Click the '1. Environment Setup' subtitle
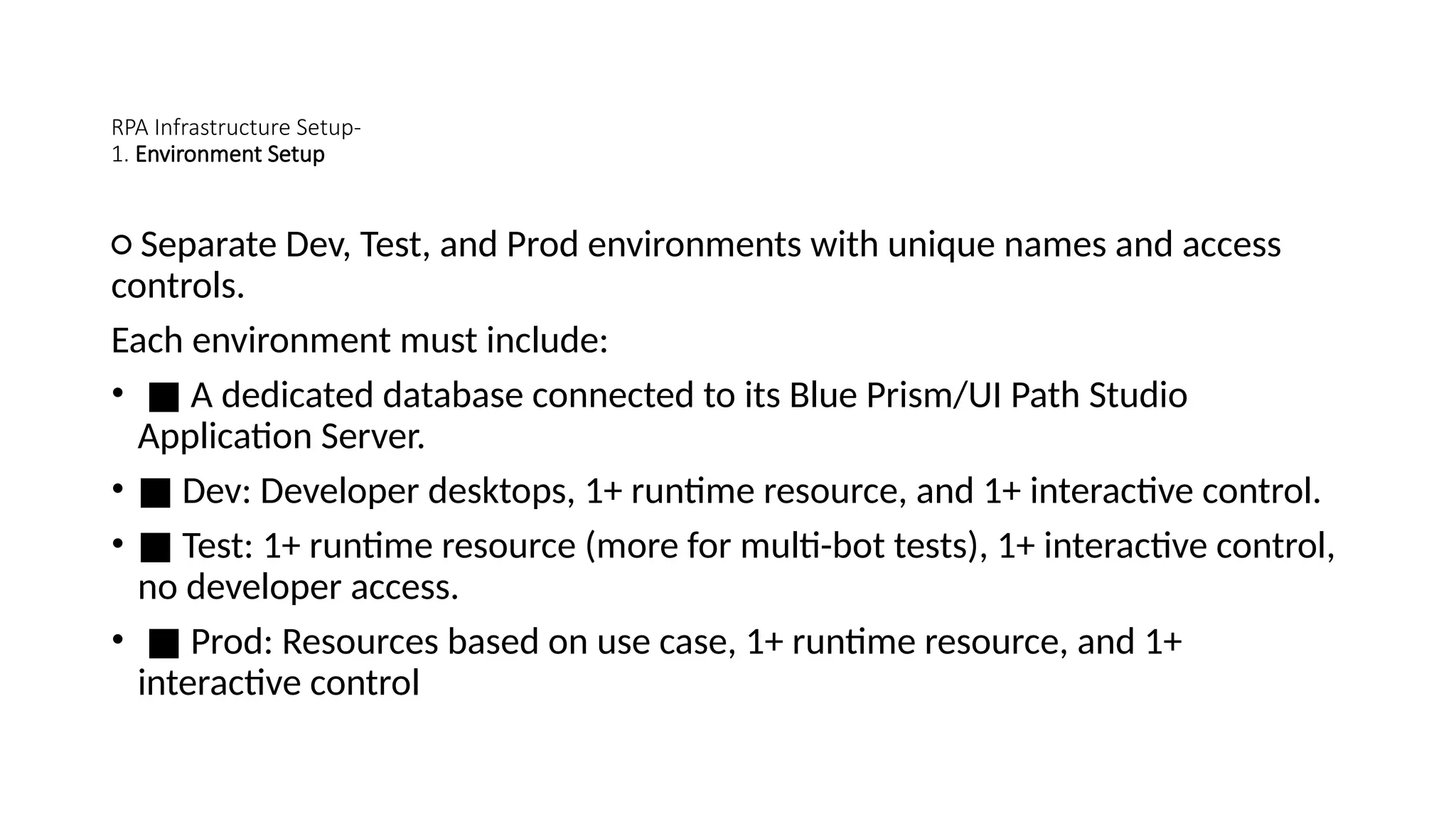1456x819 pixels. click(x=218, y=154)
